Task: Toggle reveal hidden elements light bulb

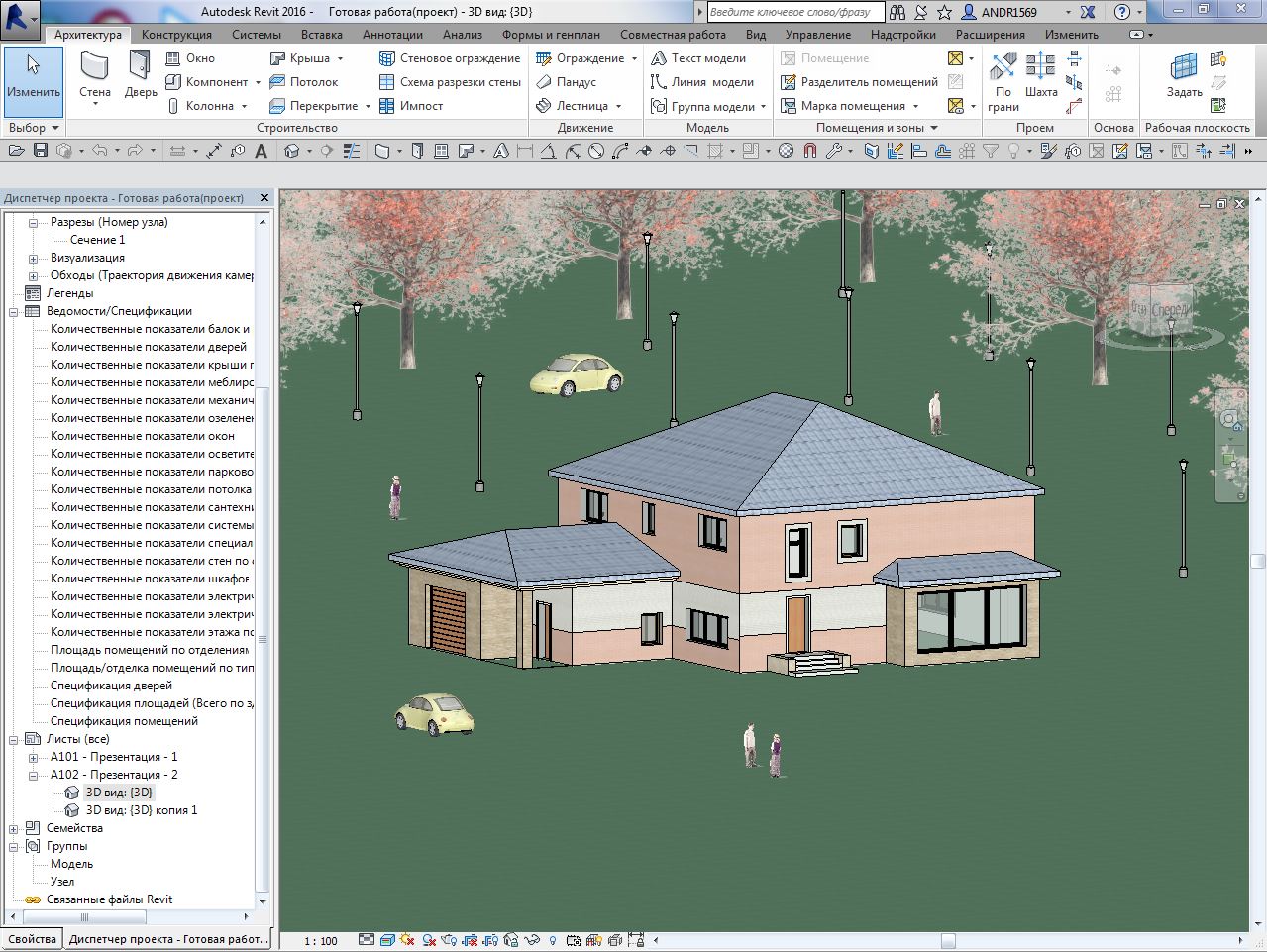Action: tap(553, 940)
